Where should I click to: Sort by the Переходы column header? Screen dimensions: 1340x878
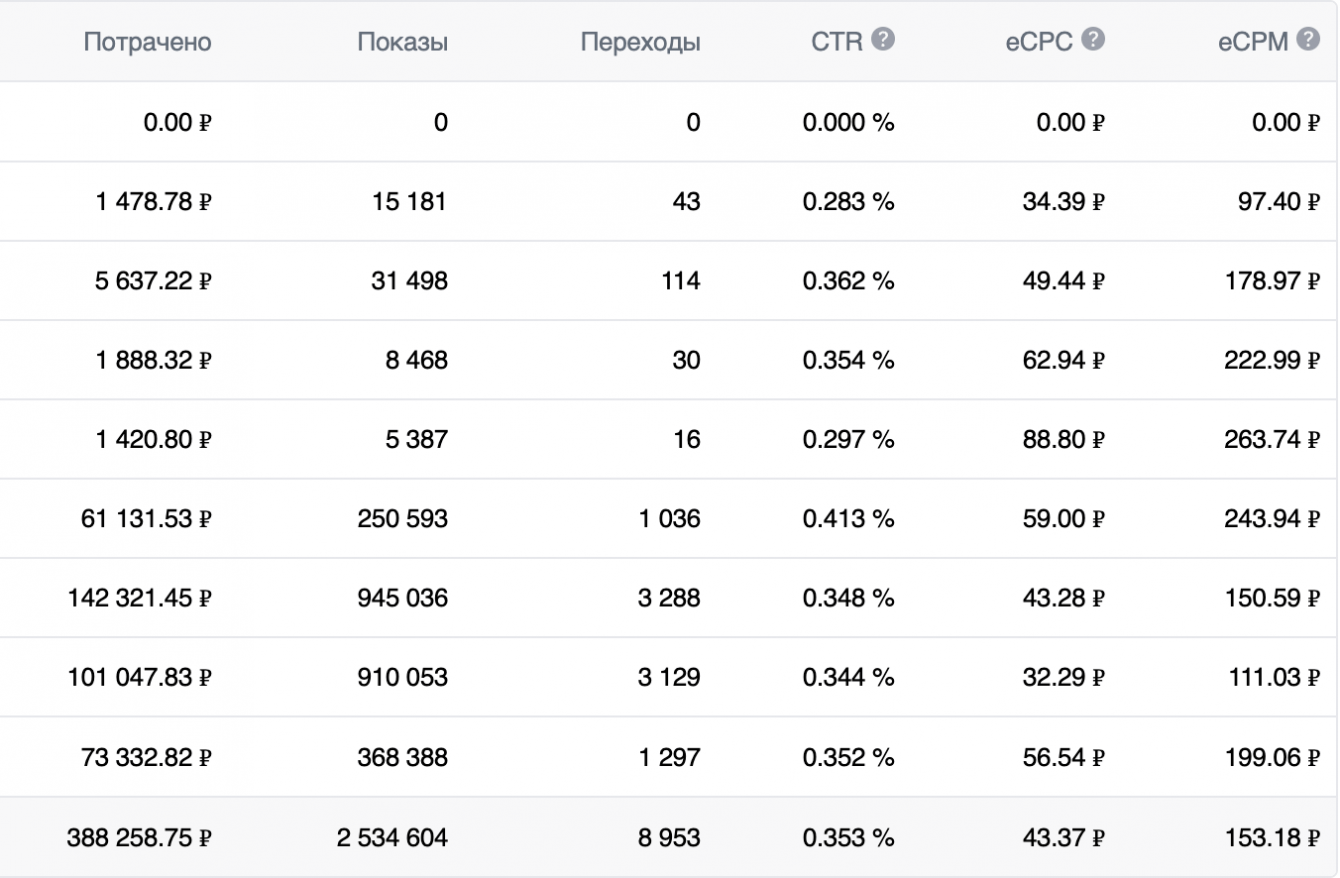tap(640, 43)
